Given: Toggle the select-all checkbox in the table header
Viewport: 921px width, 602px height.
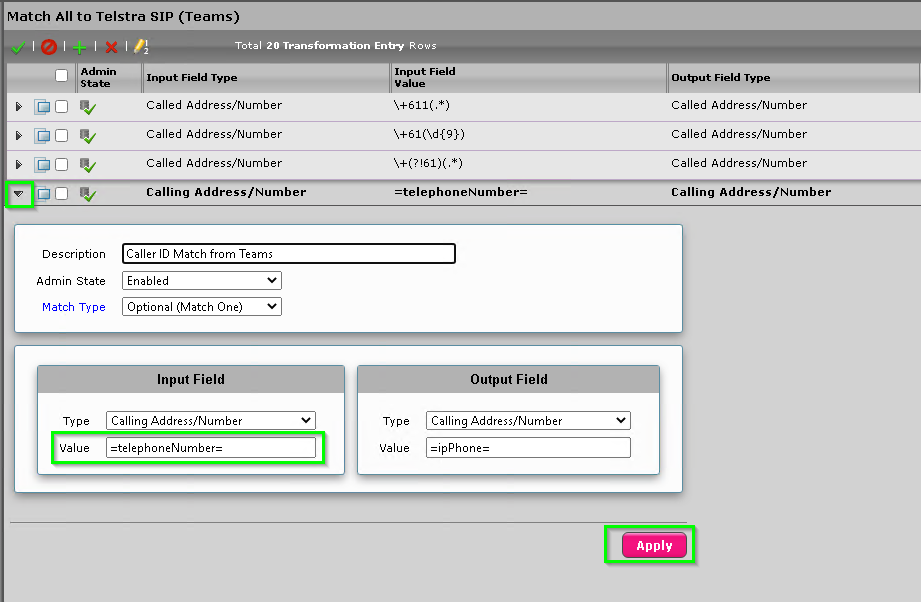Looking at the screenshot, I should point(61,76).
